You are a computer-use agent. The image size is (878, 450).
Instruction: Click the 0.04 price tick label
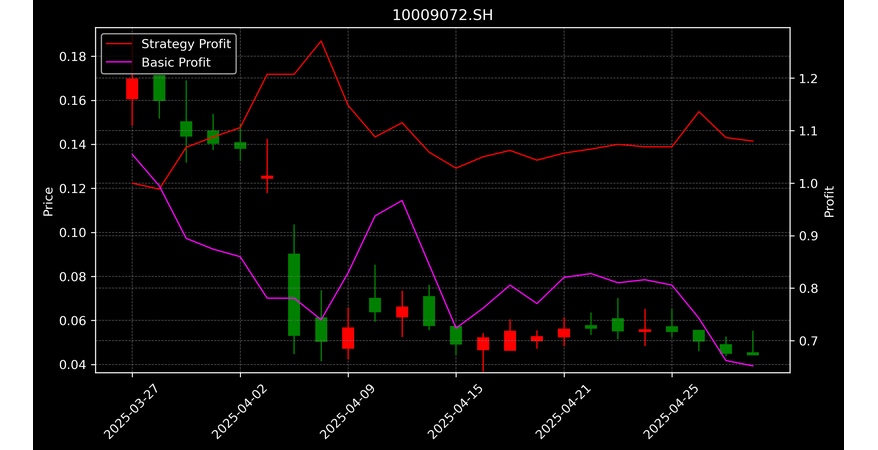pyautogui.click(x=72, y=365)
